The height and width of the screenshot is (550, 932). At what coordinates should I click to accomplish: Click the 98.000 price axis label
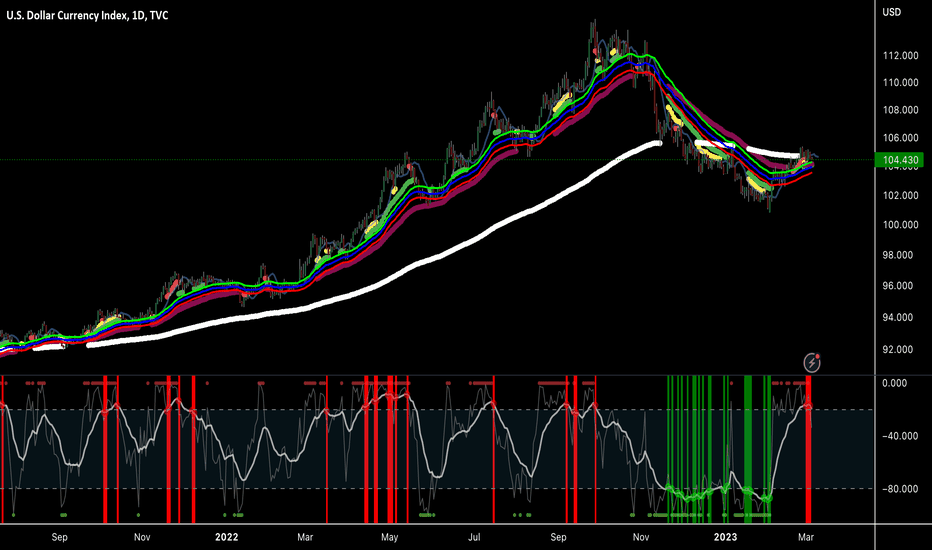point(898,254)
